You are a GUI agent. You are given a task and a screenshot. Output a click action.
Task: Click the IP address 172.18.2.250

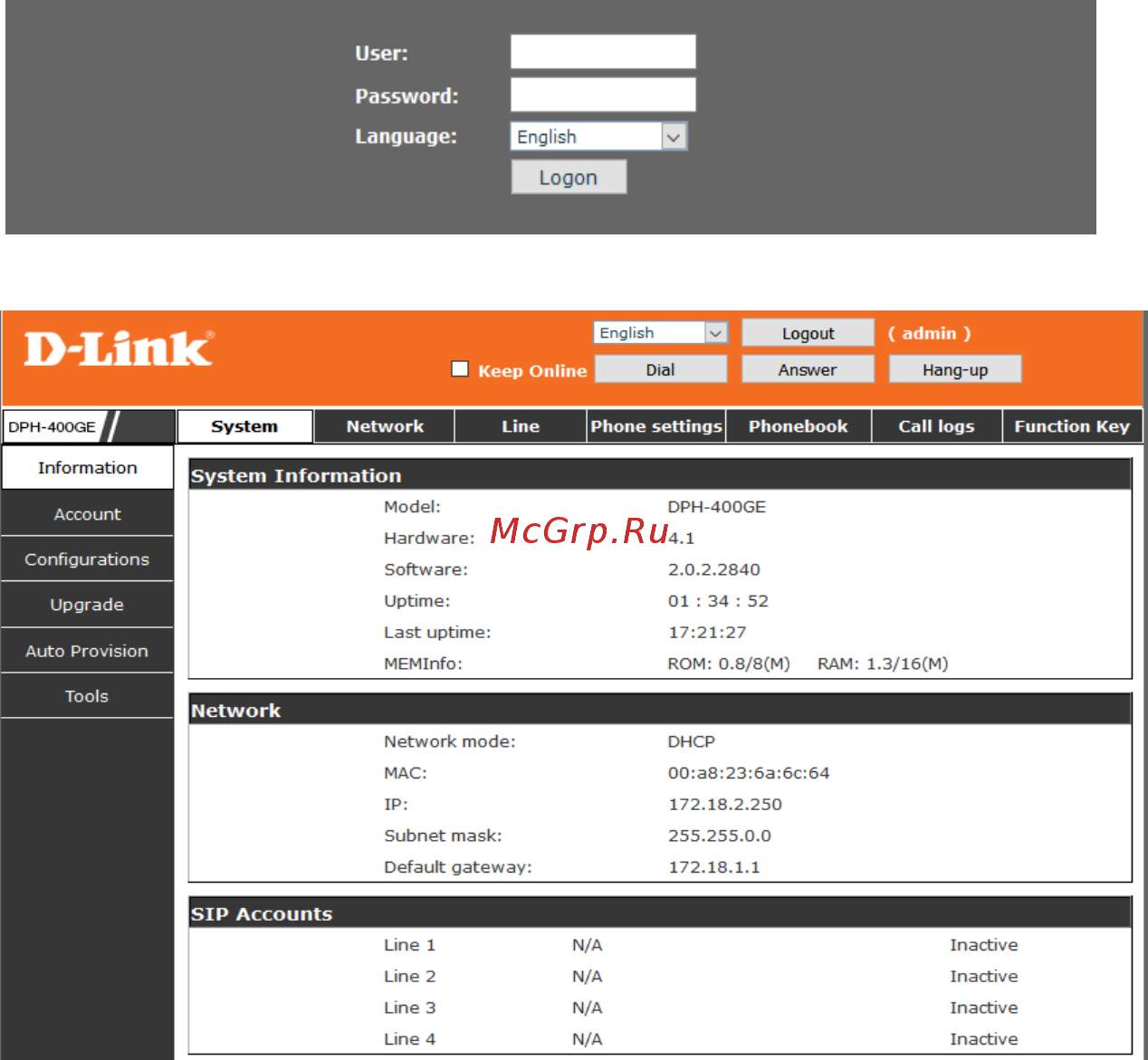coord(725,804)
